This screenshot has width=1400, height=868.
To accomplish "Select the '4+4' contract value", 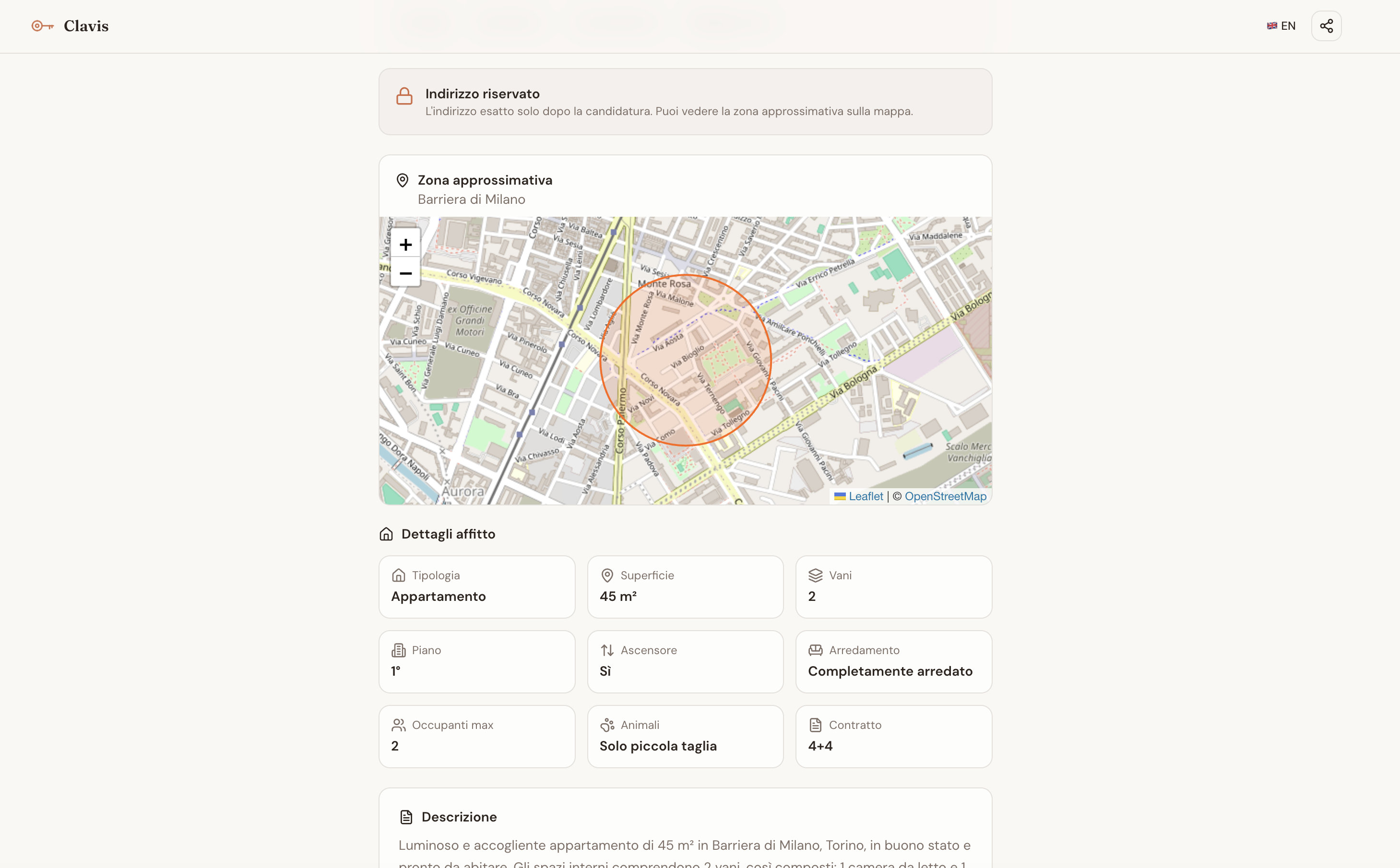I will 820,746.
